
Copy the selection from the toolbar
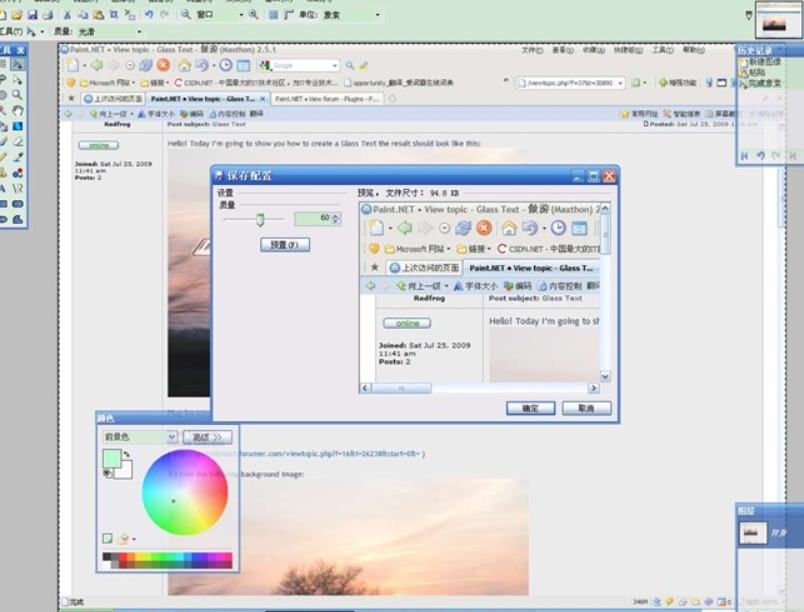click(x=83, y=15)
